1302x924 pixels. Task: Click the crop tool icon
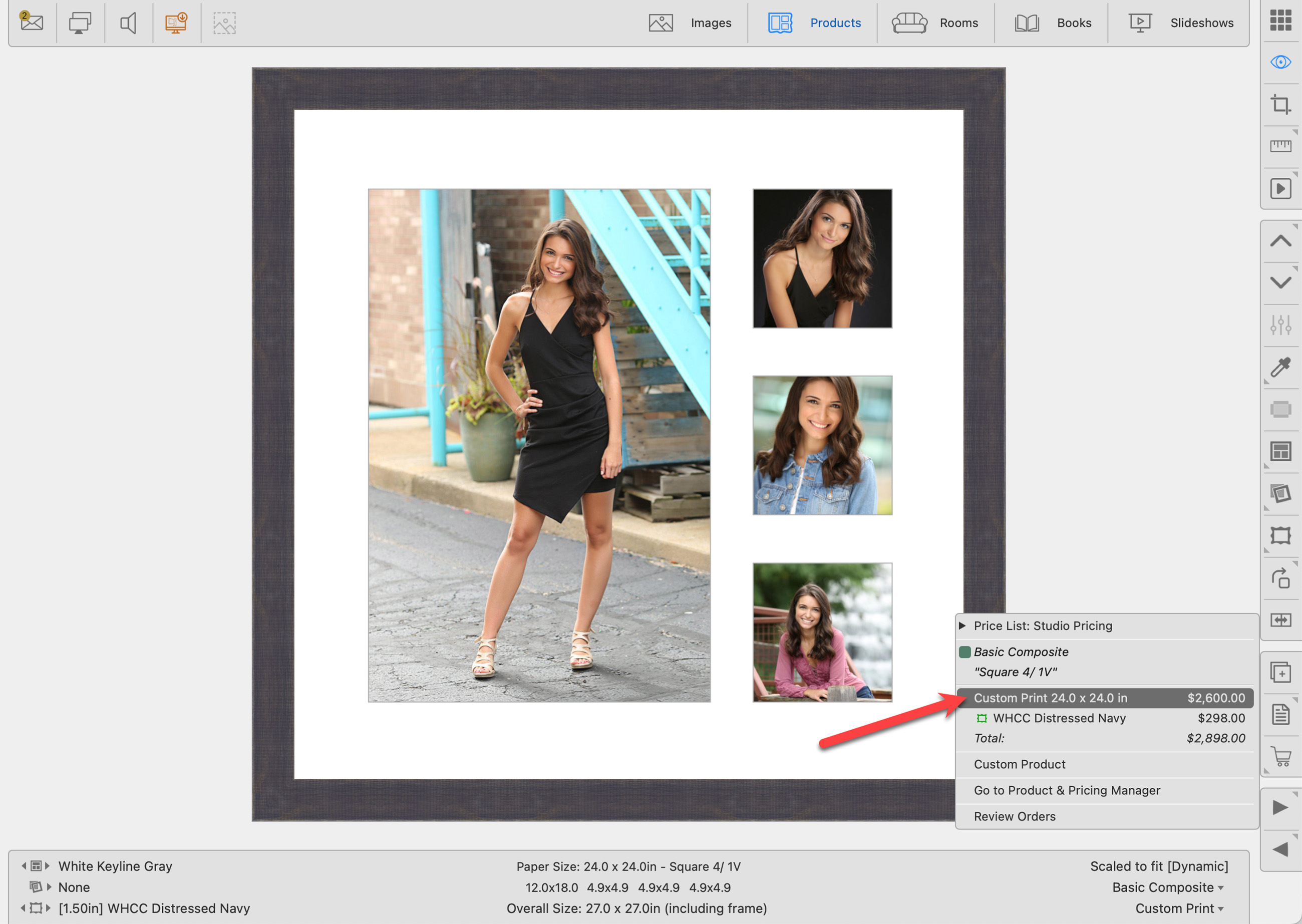pyautogui.click(x=1280, y=105)
